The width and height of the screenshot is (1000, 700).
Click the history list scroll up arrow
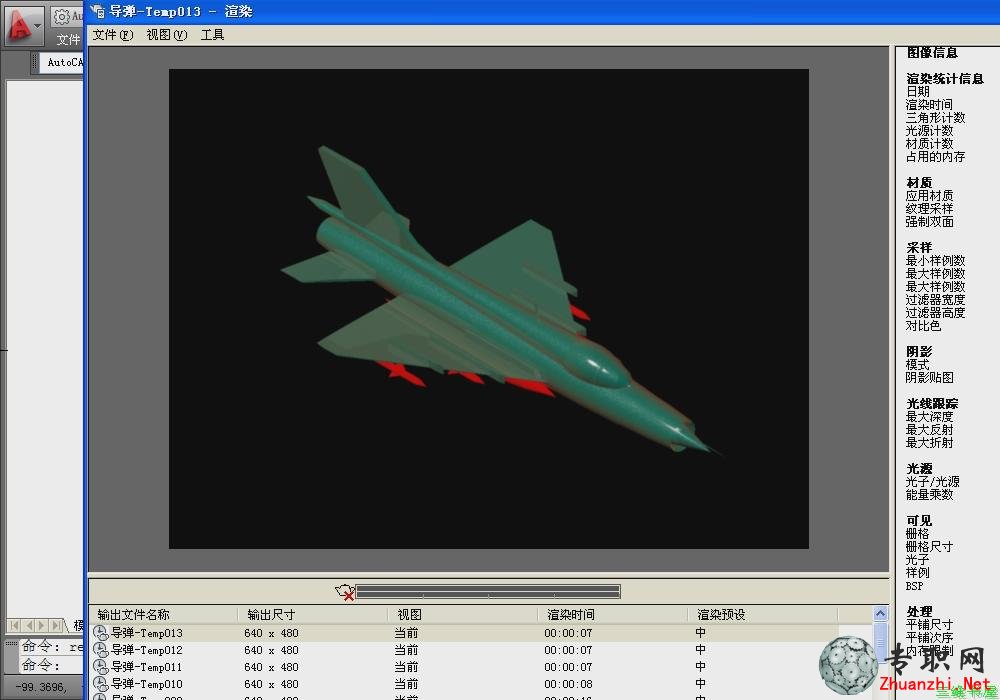point(880,614)
